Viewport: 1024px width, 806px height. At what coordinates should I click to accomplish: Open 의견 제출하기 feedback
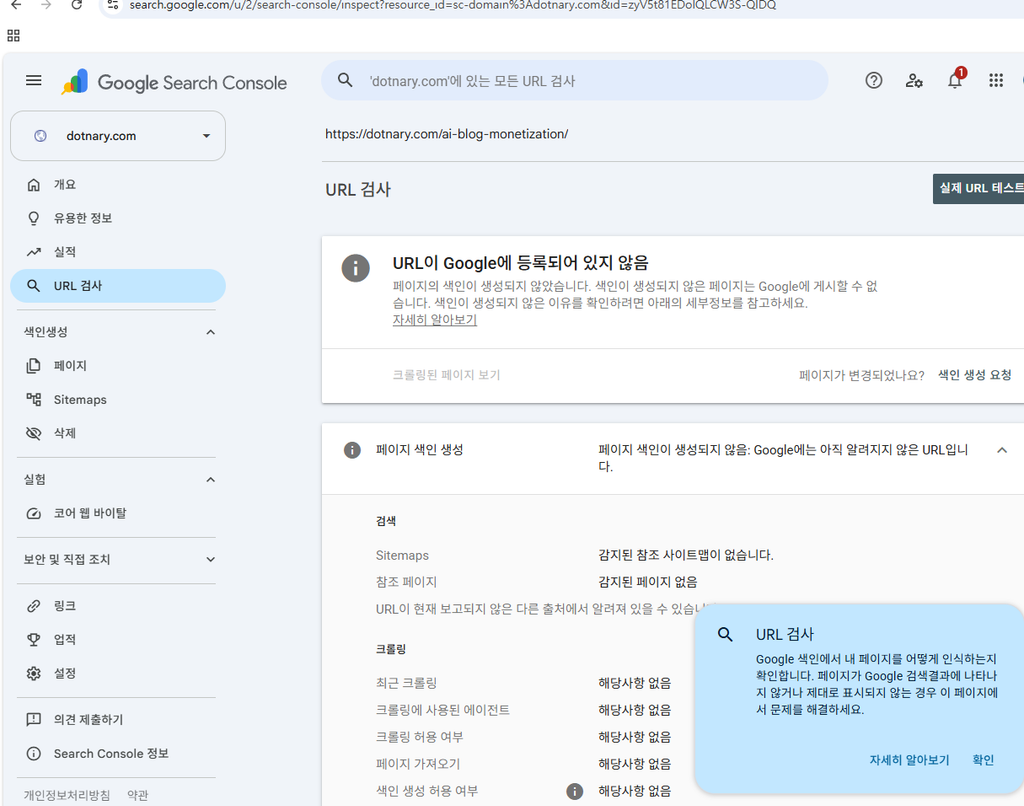point(118,720)
